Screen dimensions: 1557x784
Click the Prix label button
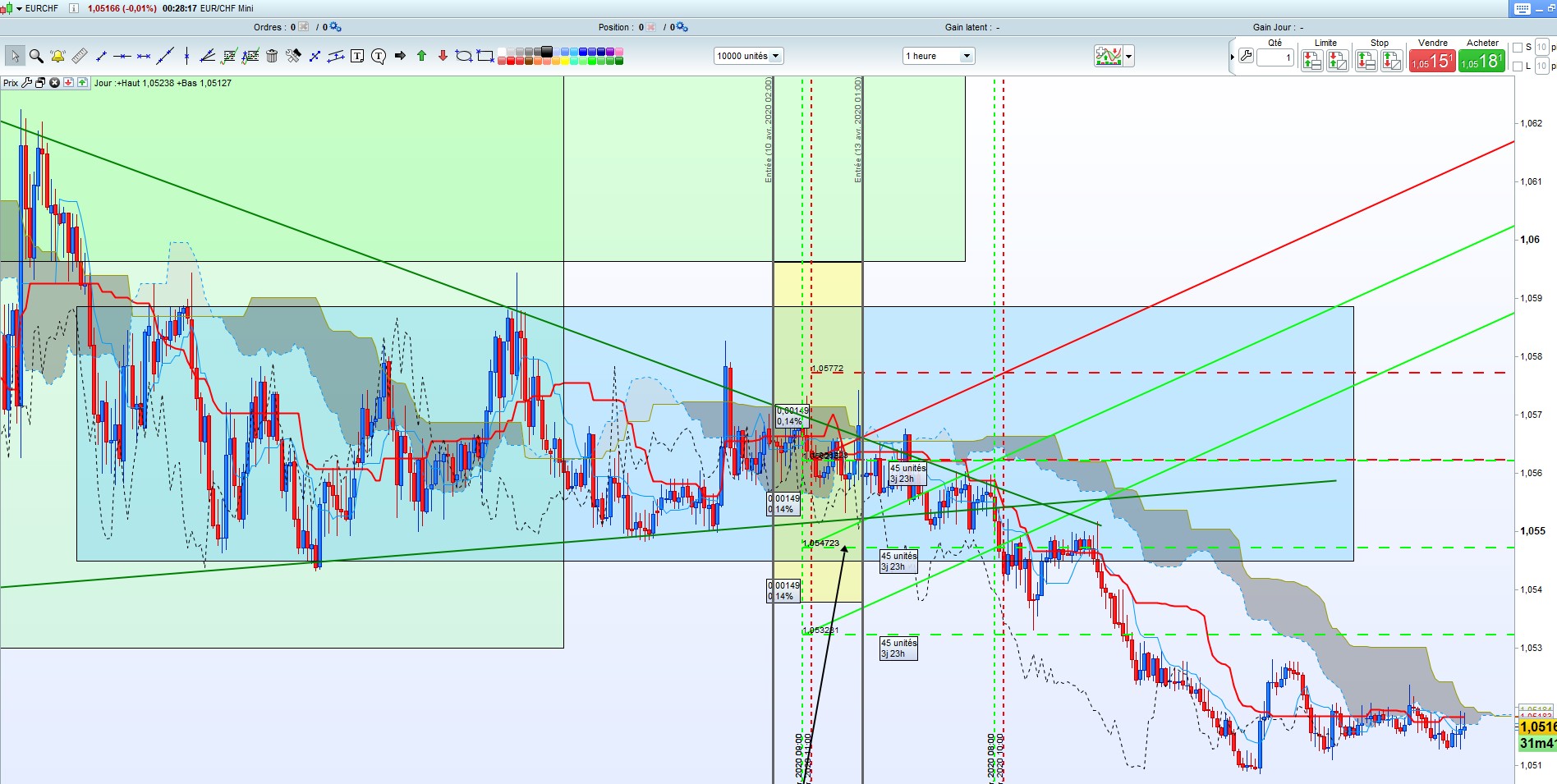click(11, 83)
